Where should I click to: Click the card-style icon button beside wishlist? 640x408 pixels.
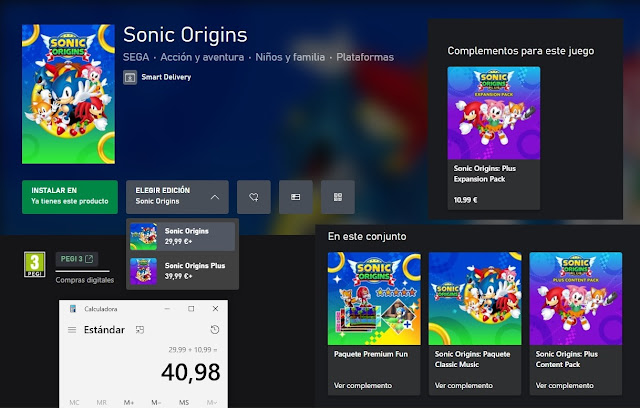(296, 197)
